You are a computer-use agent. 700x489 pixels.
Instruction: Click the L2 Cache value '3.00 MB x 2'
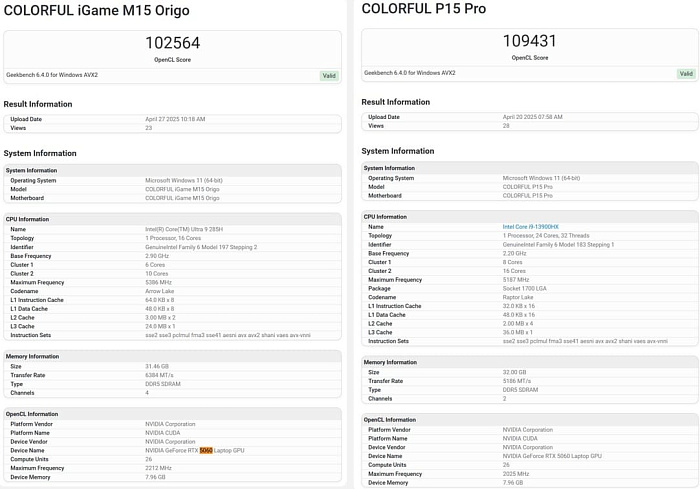tap(160, 318)
